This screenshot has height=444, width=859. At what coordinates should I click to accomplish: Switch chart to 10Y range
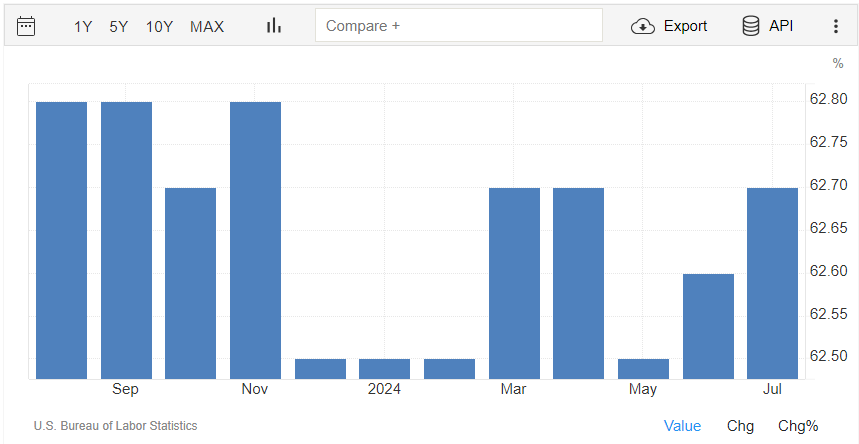click(x=159, y=27)
